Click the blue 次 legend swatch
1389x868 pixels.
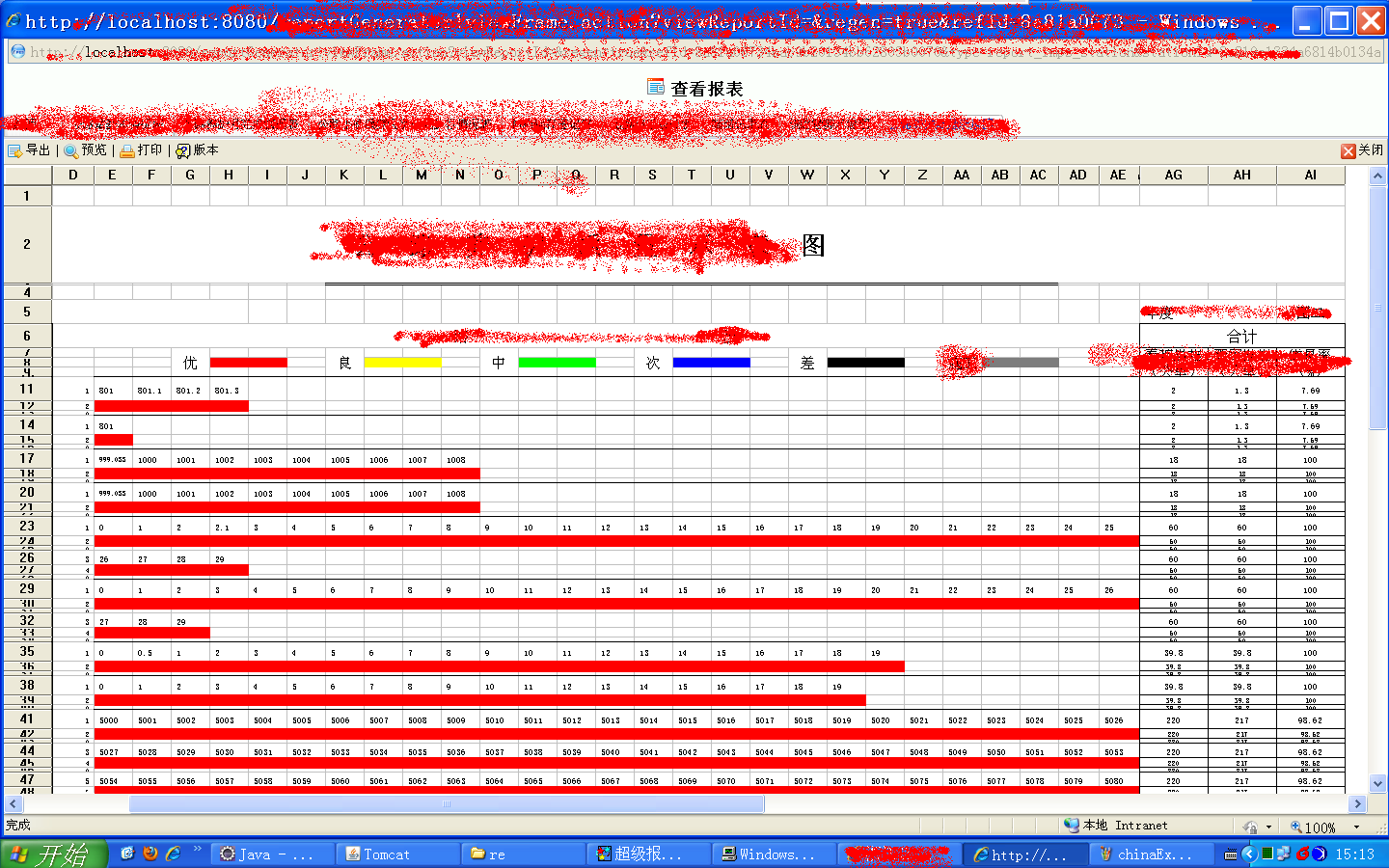point(712,363)
